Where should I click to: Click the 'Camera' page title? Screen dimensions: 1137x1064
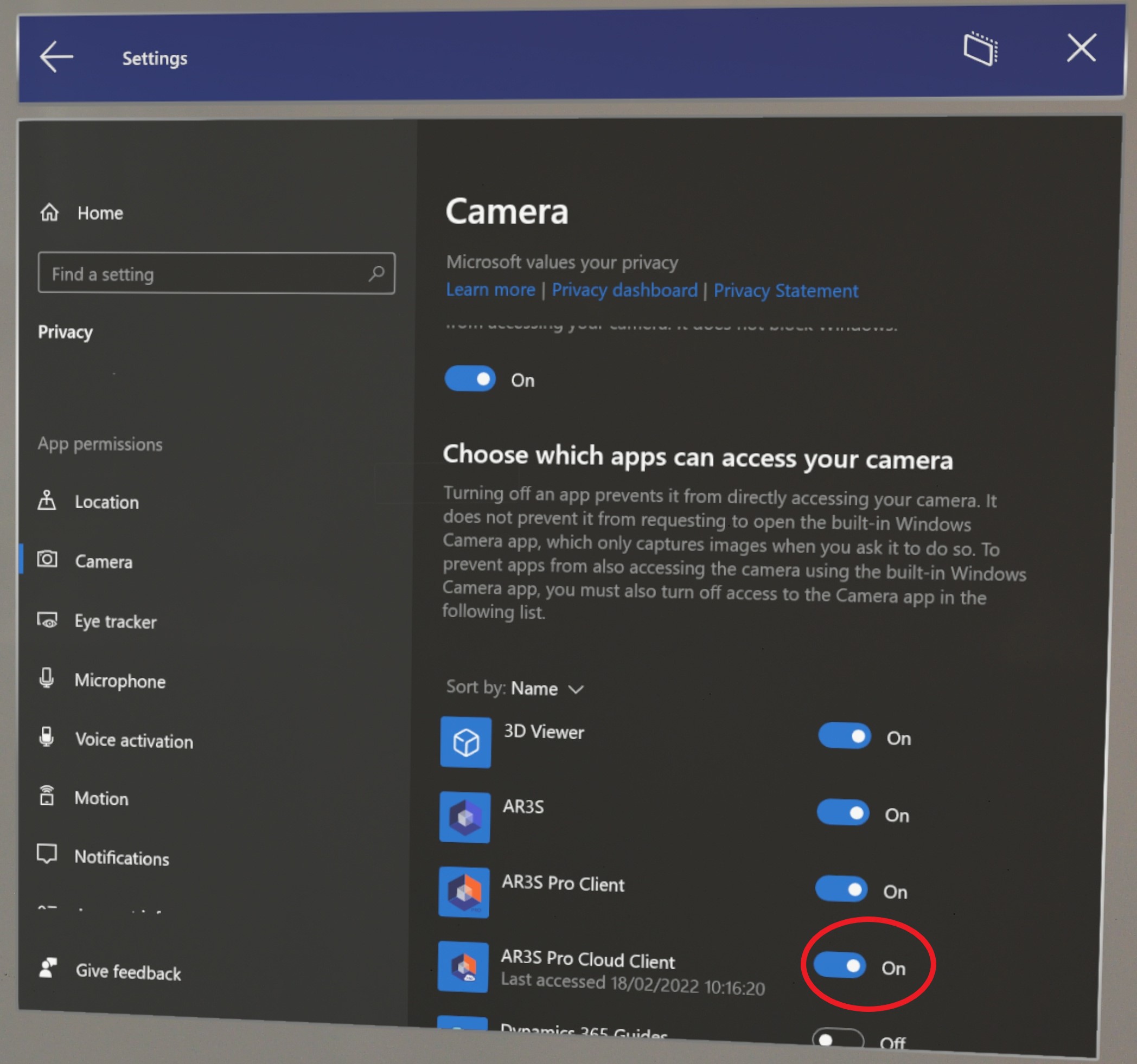tap(507, 211)
